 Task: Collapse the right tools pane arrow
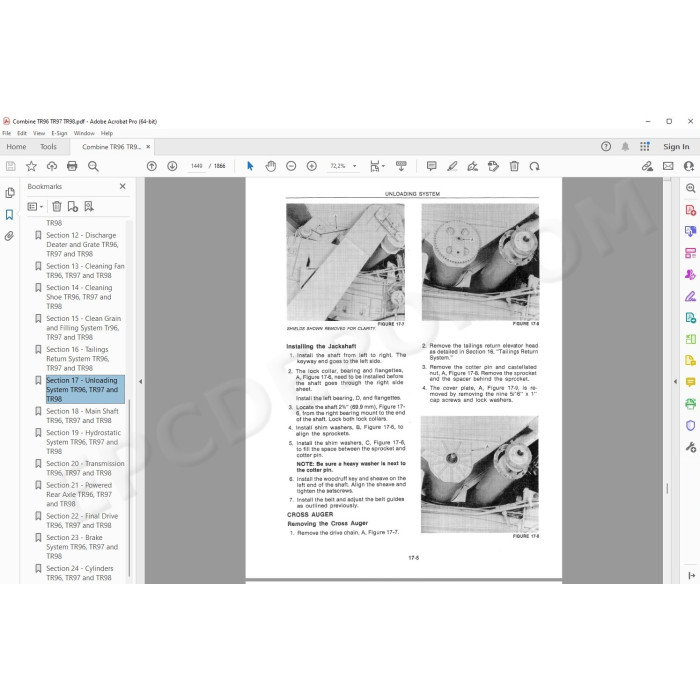point(675,382)
